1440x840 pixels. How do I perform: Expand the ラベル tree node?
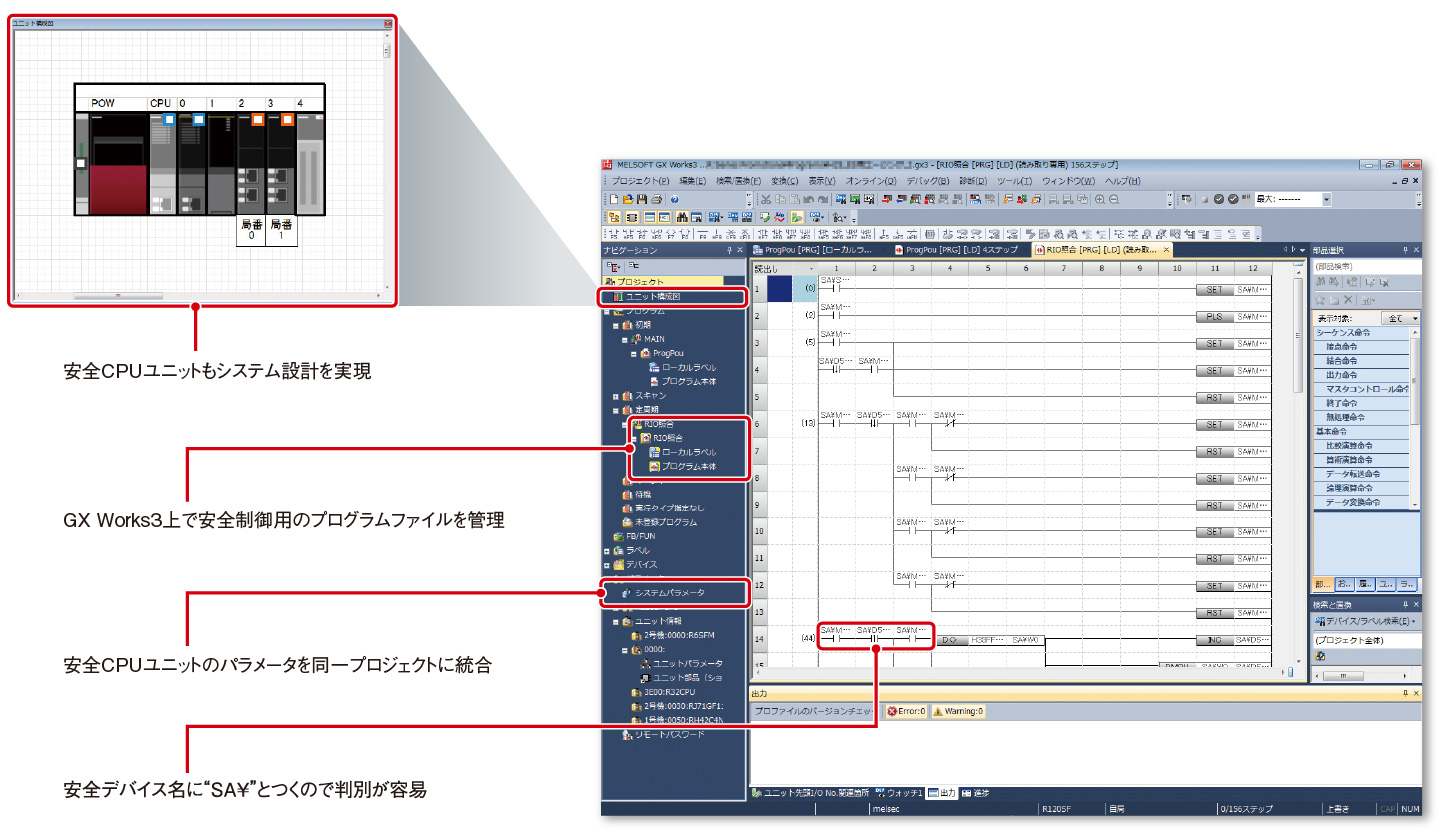[x=606, y=550]
